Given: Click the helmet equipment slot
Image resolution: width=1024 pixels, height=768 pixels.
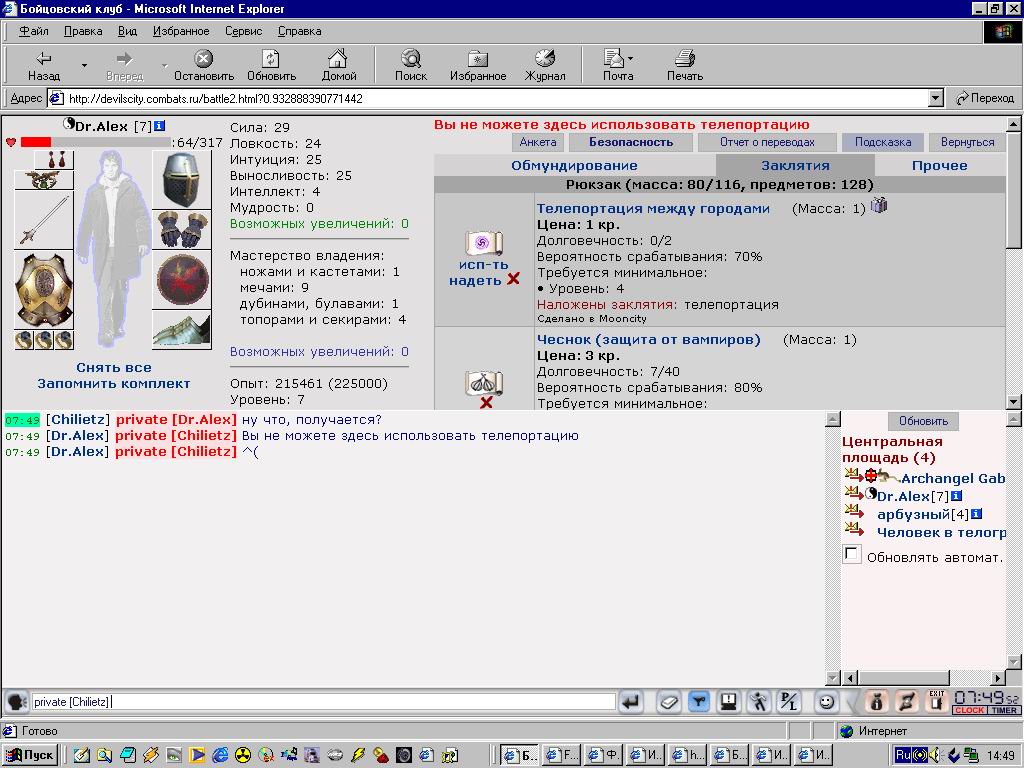Looking at the screenshot, I should 182,180.
